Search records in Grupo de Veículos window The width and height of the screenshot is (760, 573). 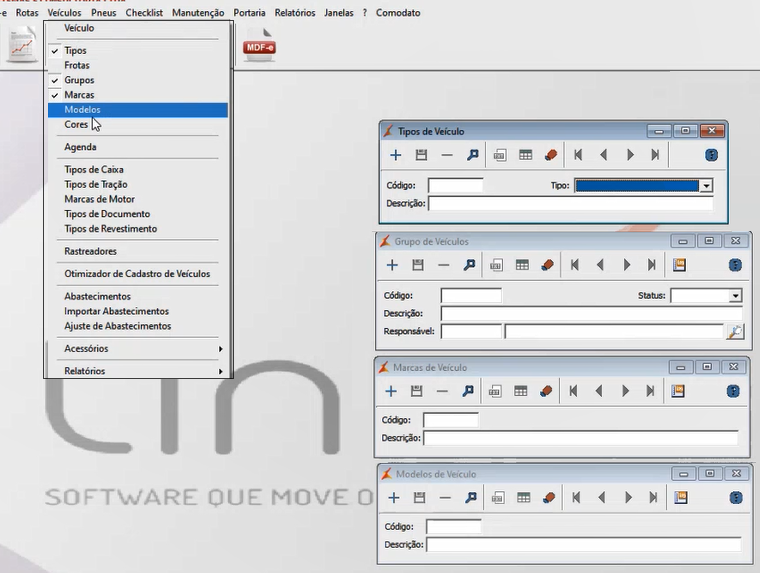[469, 265]
